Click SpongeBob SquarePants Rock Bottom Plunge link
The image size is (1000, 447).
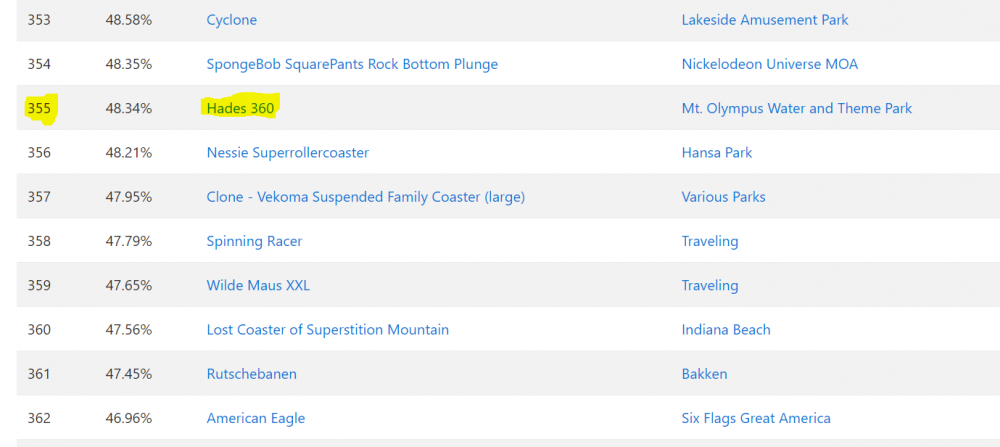pos(352,64)
